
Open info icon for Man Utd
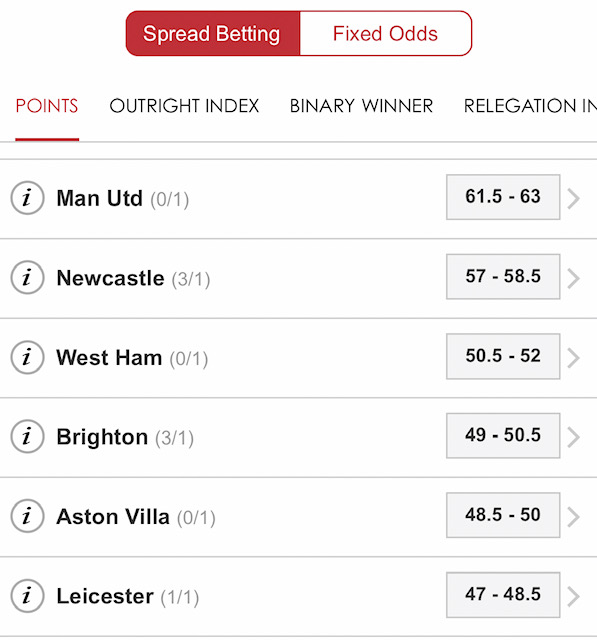click(27, 198)
